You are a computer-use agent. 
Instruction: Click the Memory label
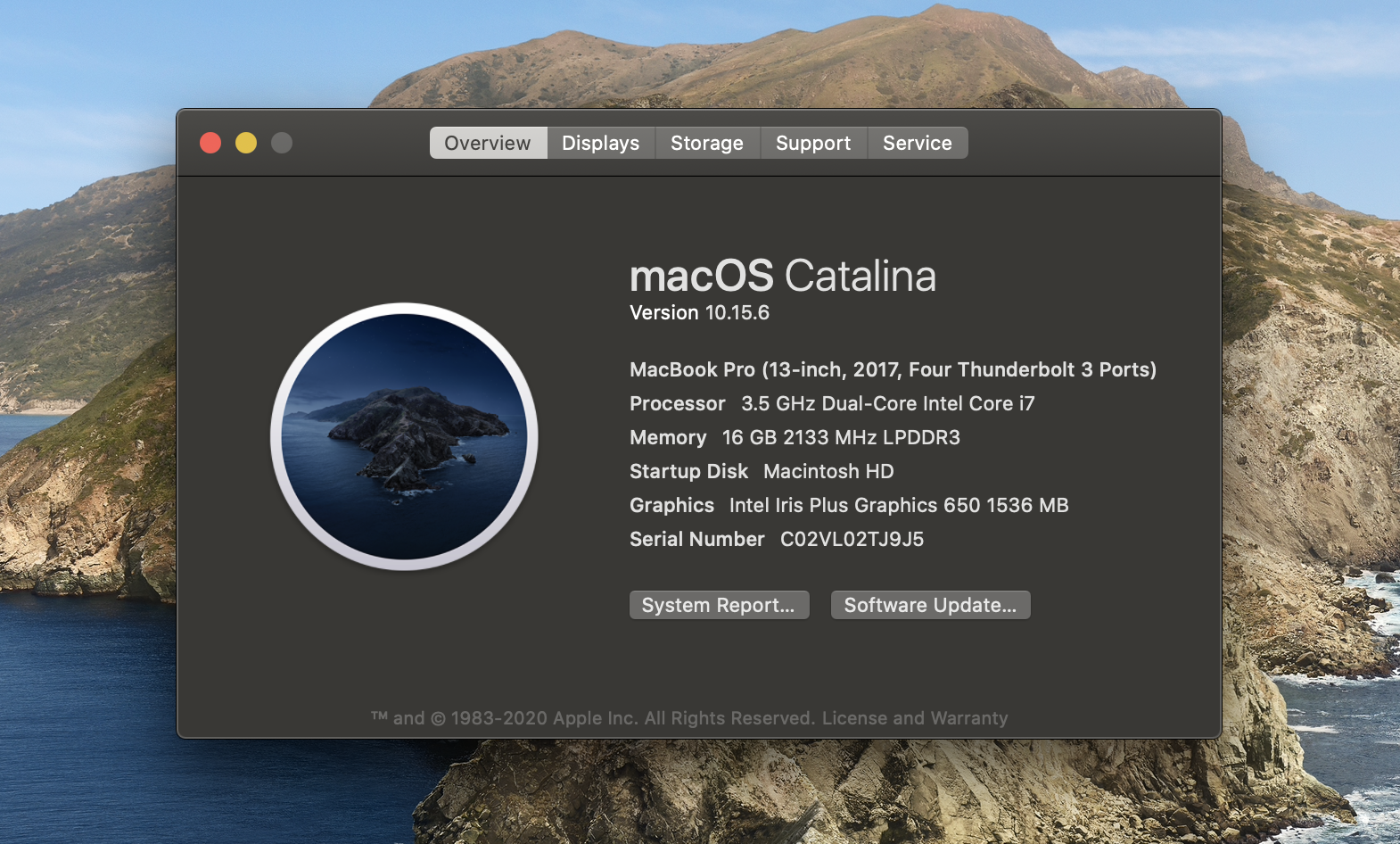tap(668, 438)
